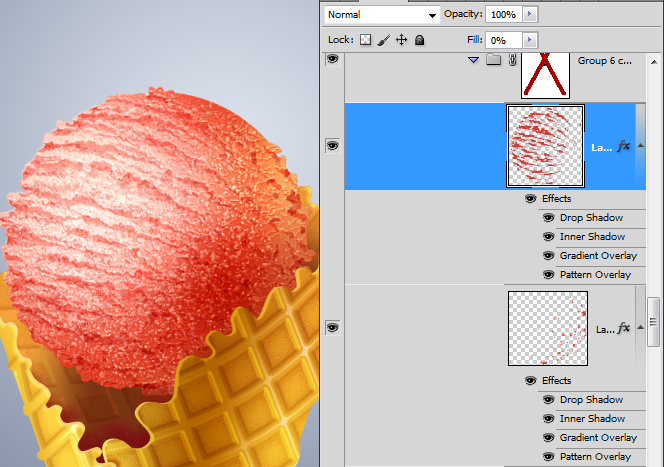
Task: Click the selected layer's striped scoop thumbnail
Action: (545, 146)
